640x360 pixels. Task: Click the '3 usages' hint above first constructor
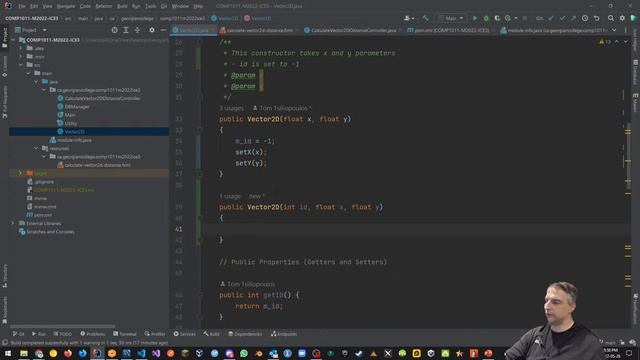tap(231, 108)
